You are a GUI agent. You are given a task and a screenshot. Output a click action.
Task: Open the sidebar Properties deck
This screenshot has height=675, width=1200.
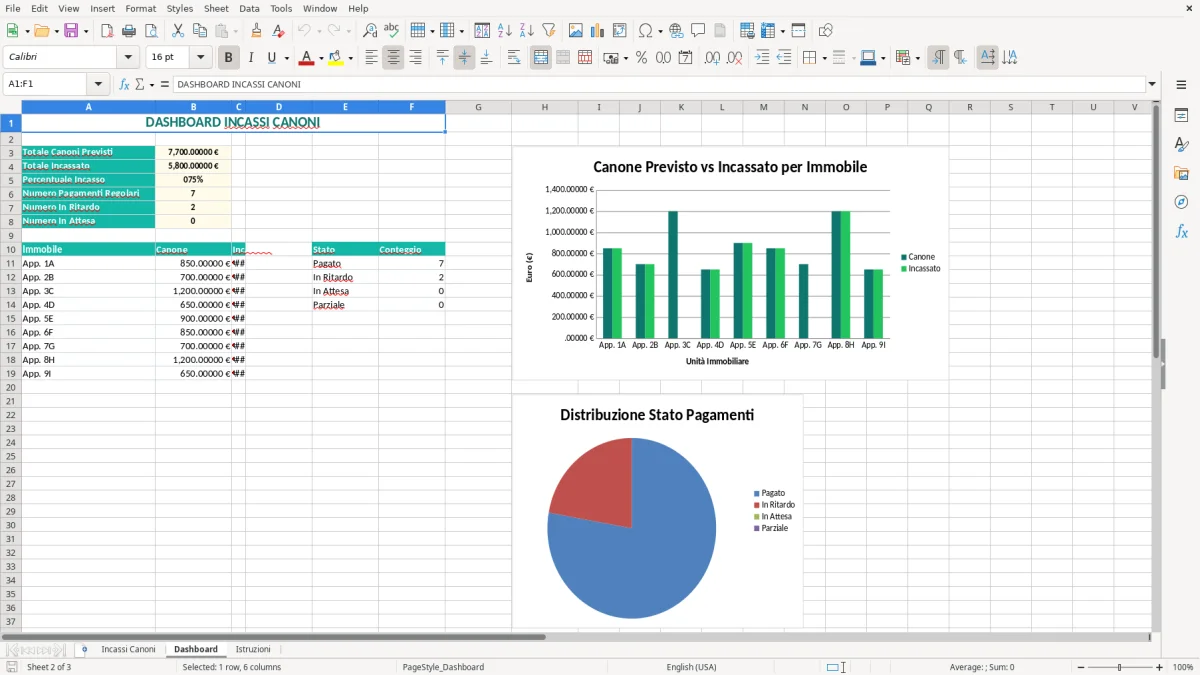(1181, 115)
